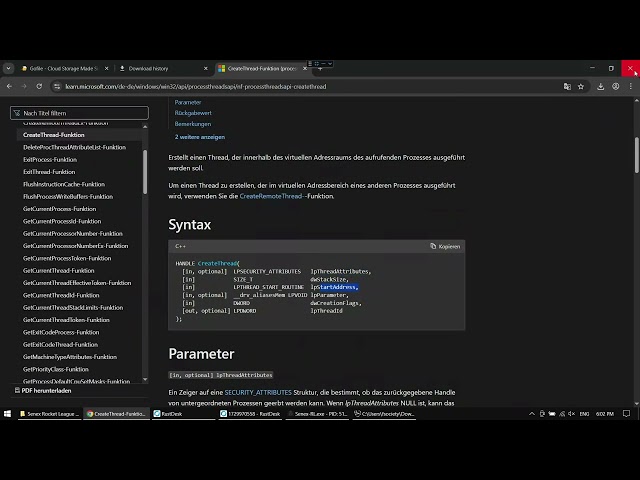Switch to the RustDesk taskbar window

[183, 413]
